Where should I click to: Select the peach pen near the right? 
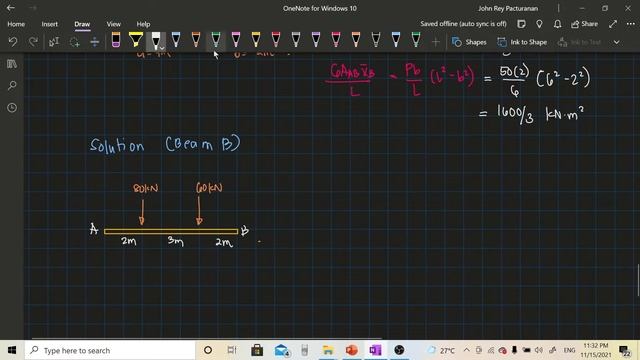[356, 40]
